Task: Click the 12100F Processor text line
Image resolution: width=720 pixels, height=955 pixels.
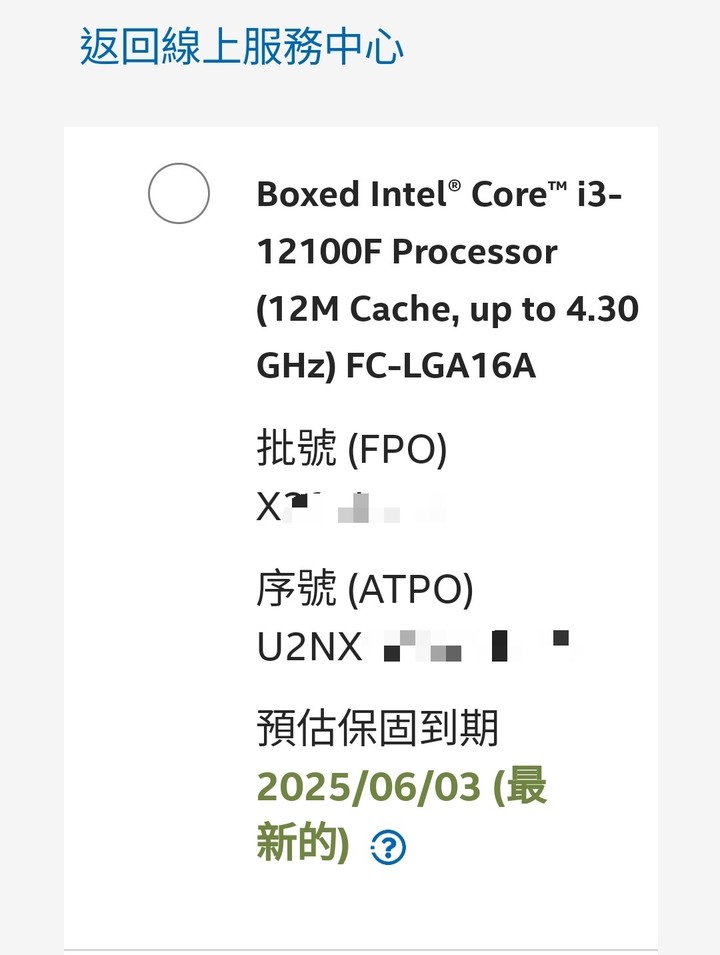Action: (x=407, y=252)
